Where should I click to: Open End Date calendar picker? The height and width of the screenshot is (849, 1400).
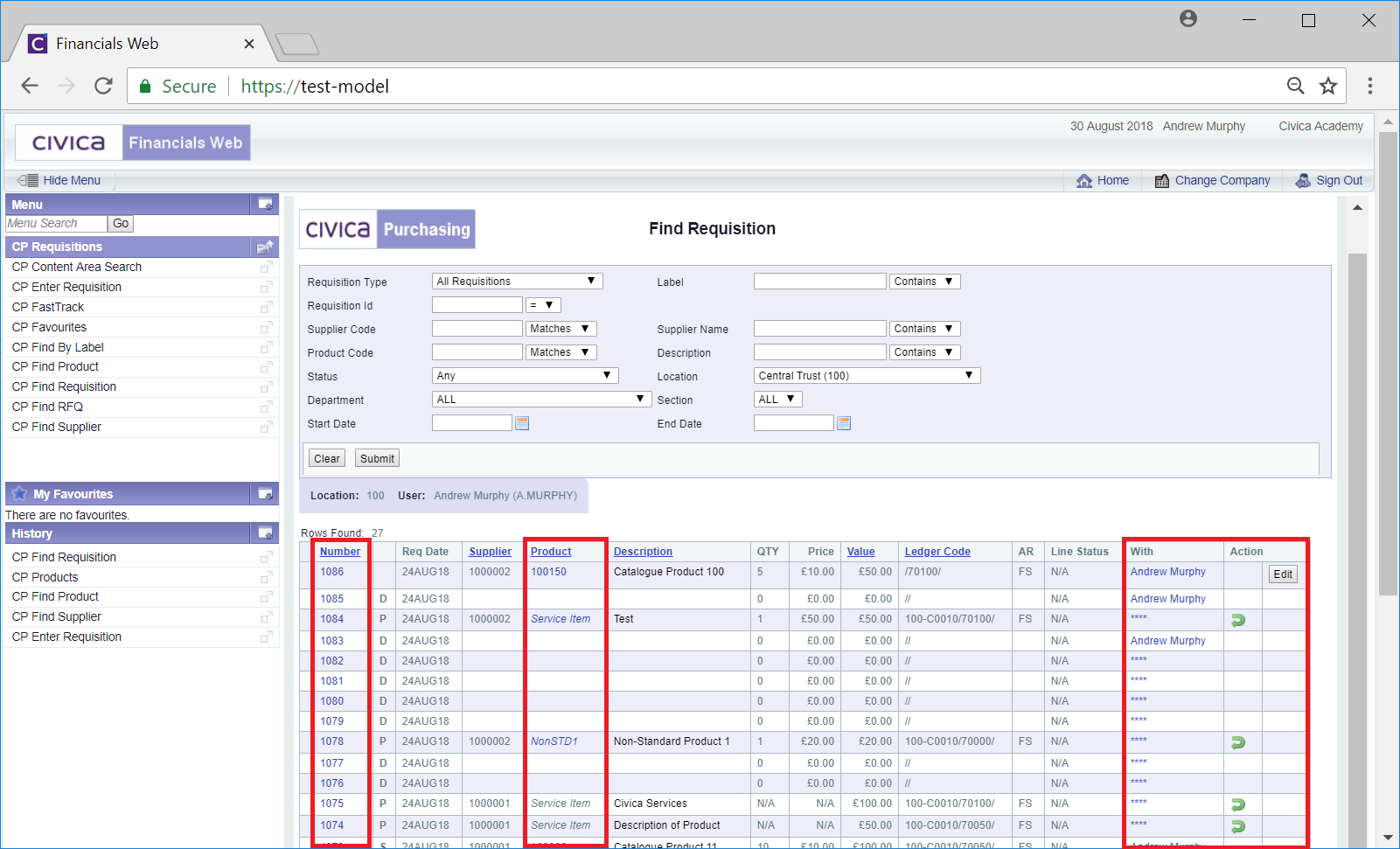(844, 423)
